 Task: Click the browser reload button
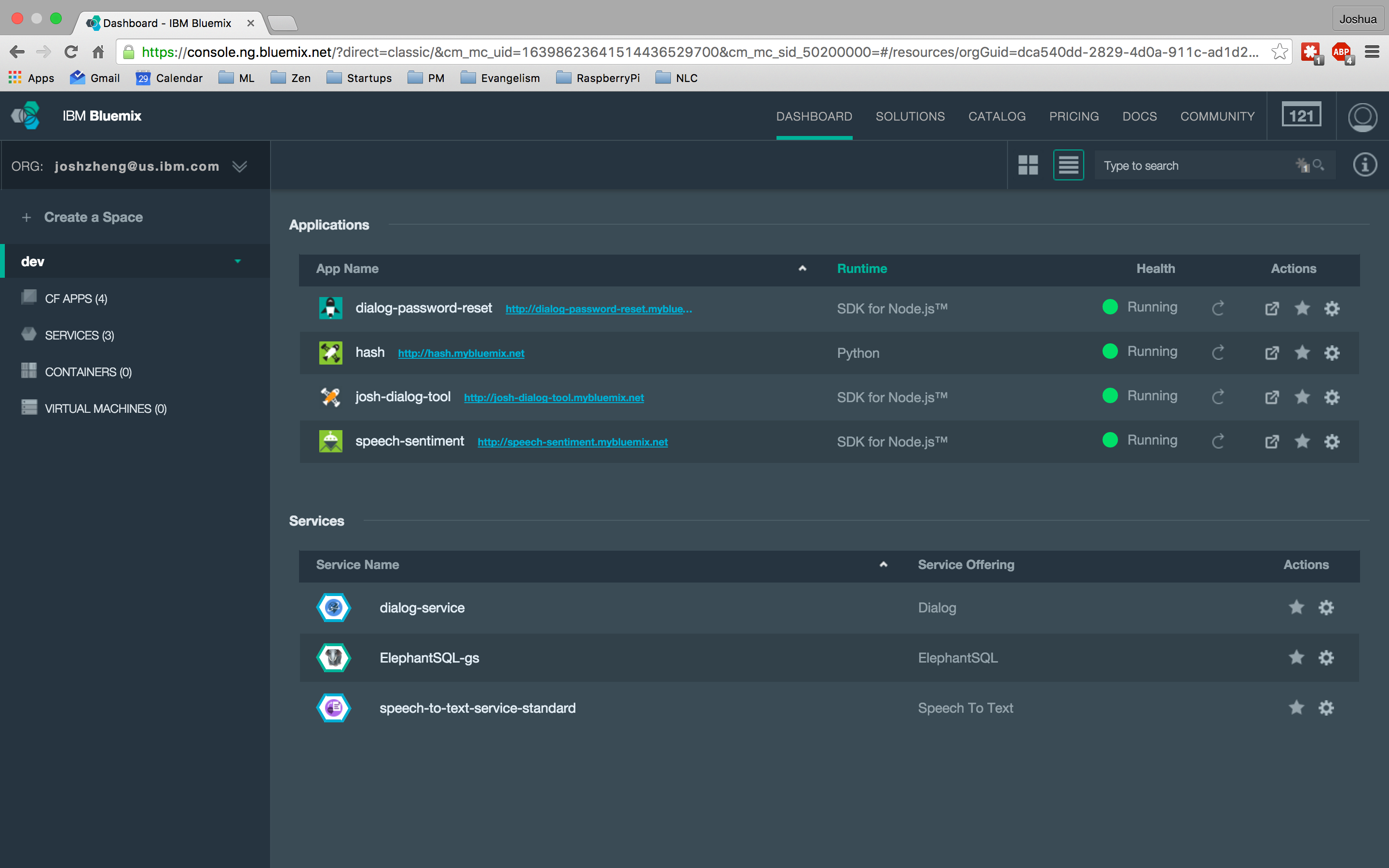pos(71,52)
